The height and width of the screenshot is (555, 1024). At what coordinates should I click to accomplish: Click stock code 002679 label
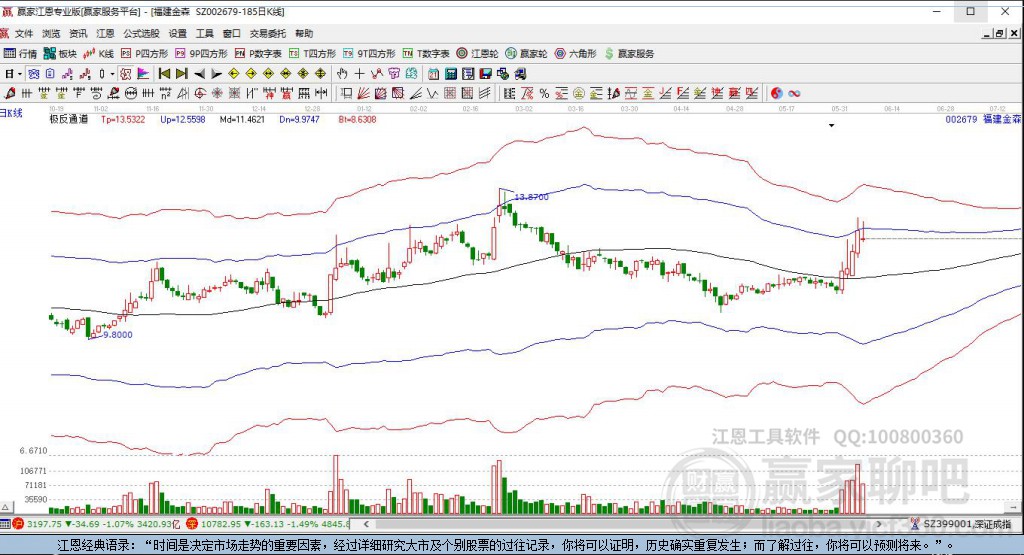(x=961, y=119)
